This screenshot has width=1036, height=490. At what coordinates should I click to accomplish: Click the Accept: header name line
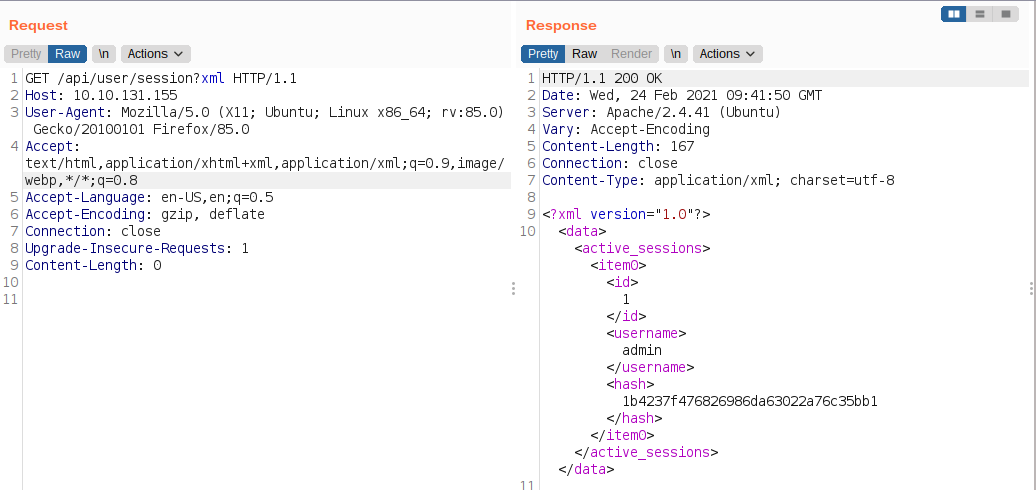52,147
